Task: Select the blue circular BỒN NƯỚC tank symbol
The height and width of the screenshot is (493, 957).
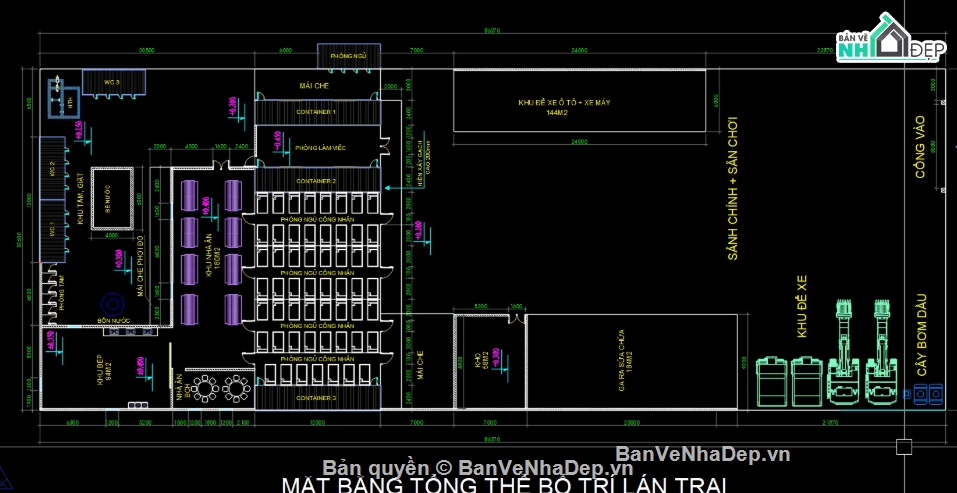Action: pos(112,303)
